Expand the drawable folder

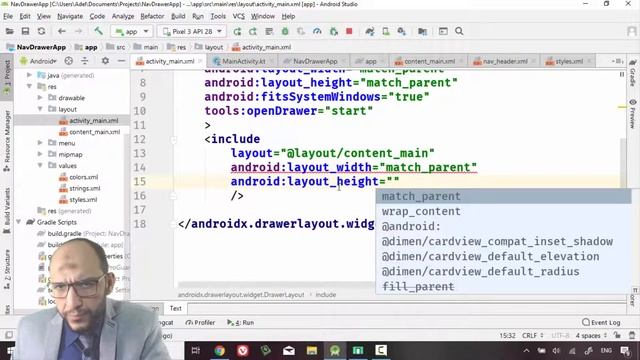tap(40, 98)
